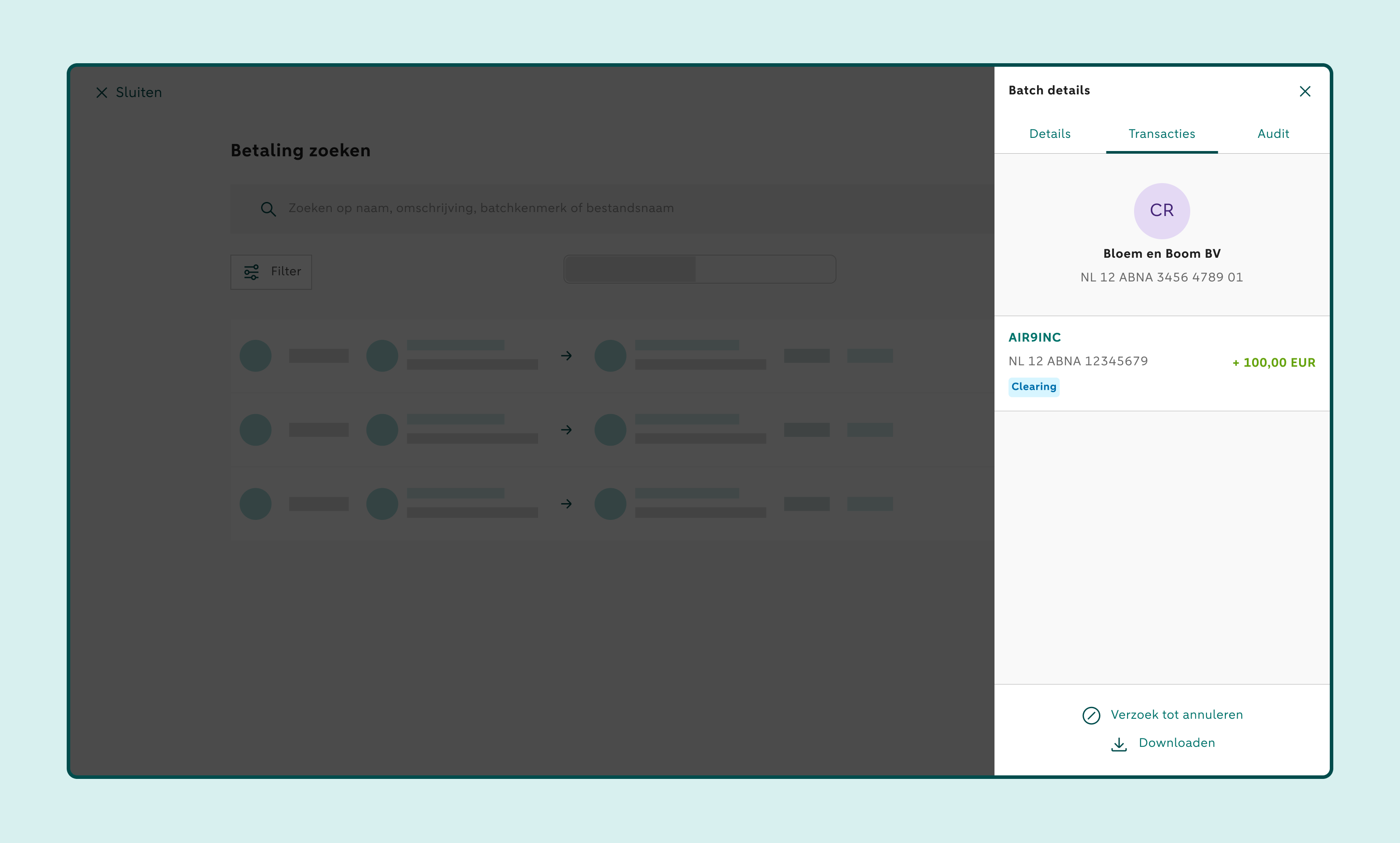
Task: Click the search magnifier icon
Action: pos(268,209)
